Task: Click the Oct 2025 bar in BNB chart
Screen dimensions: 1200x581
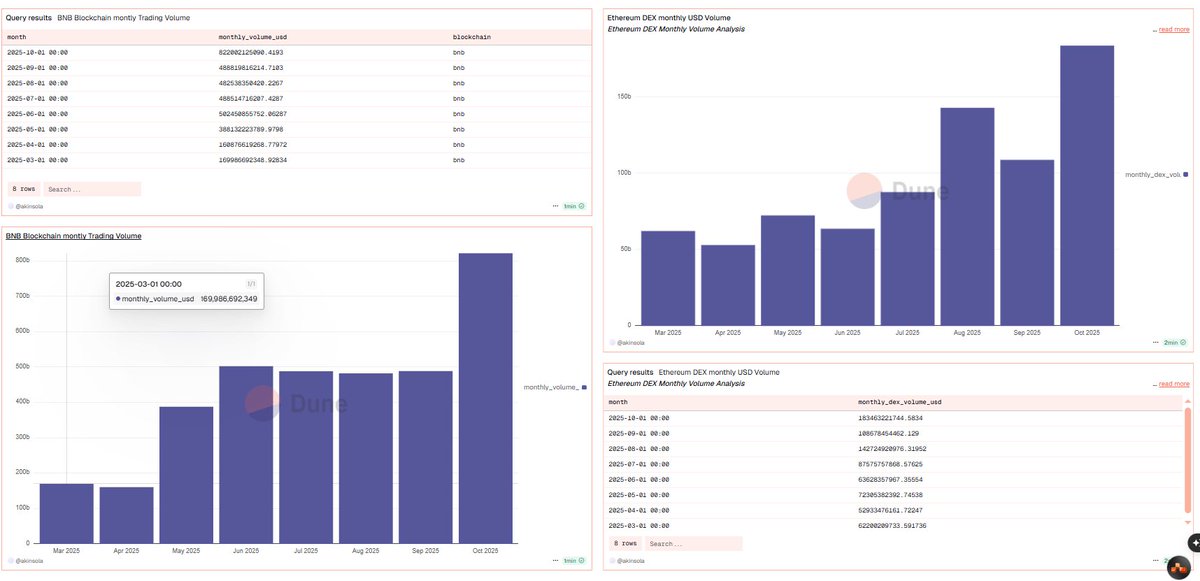Action: click(x=486, y=396)
